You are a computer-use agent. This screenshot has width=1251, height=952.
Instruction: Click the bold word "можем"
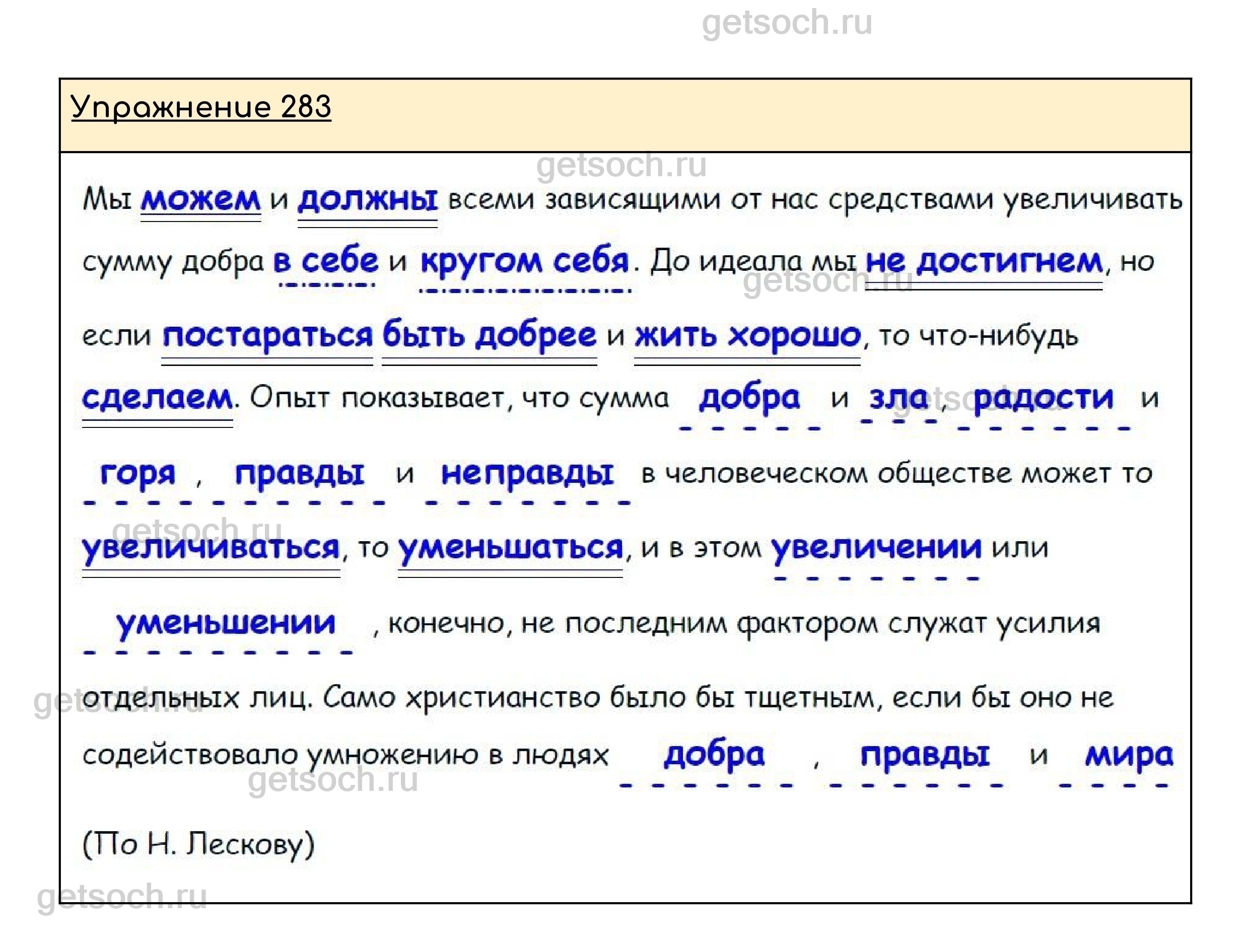(x=200, y=199)
